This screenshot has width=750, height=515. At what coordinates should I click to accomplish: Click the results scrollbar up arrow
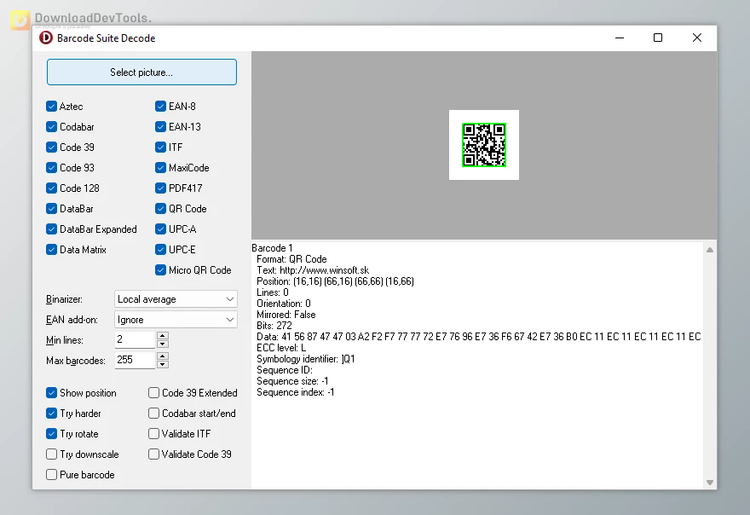710,250
